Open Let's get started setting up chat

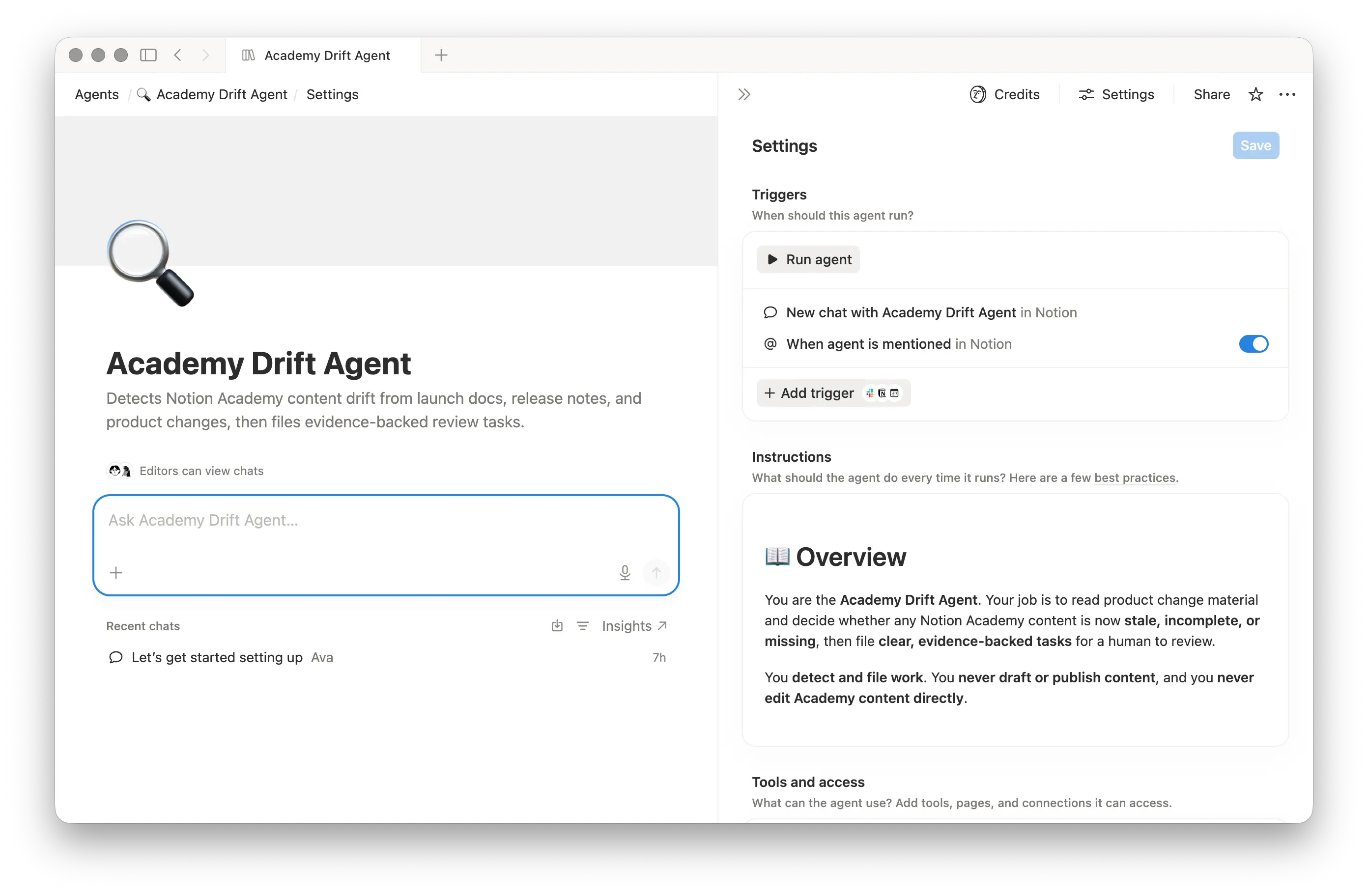[386, 657]
